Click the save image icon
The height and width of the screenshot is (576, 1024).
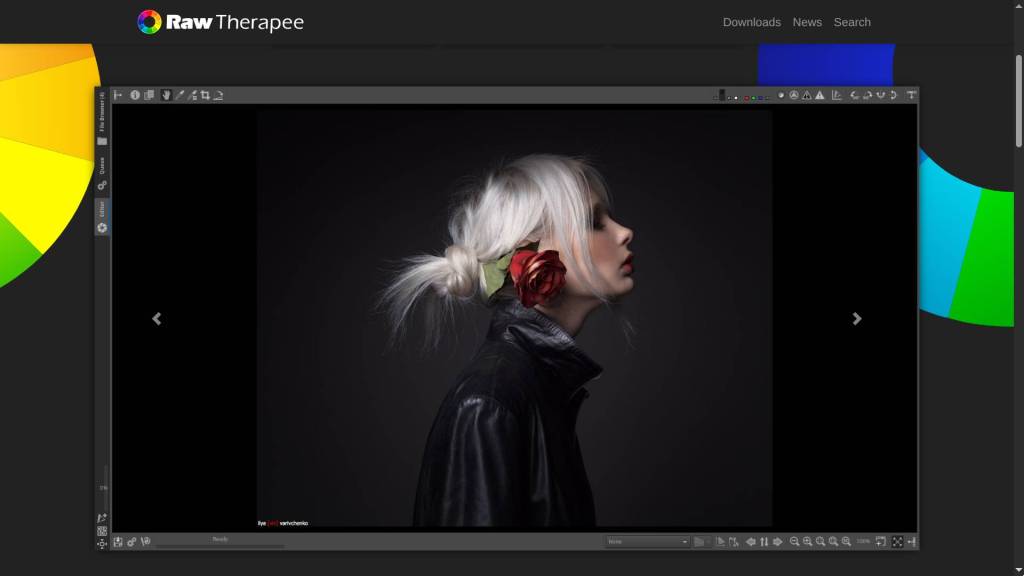[118, 542]
